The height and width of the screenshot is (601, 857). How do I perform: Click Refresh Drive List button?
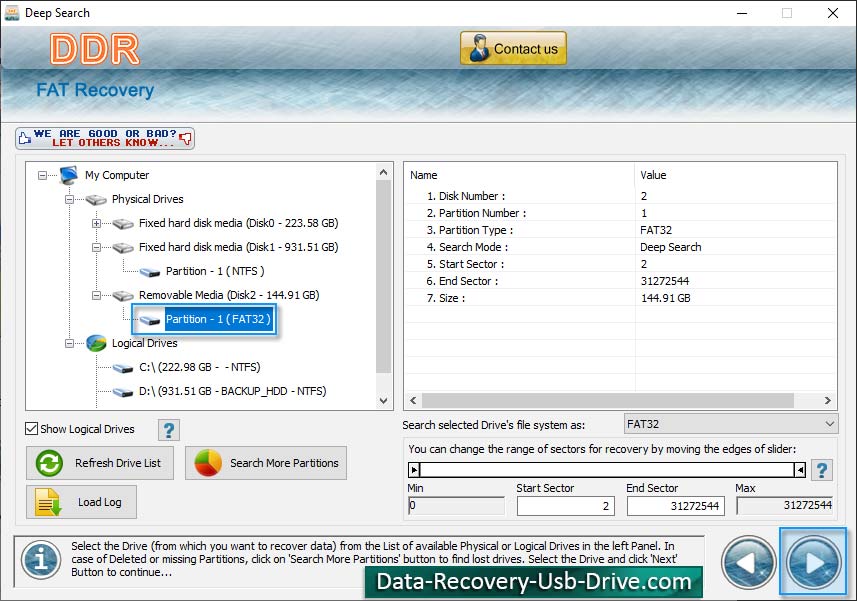[x=100, y=463]
